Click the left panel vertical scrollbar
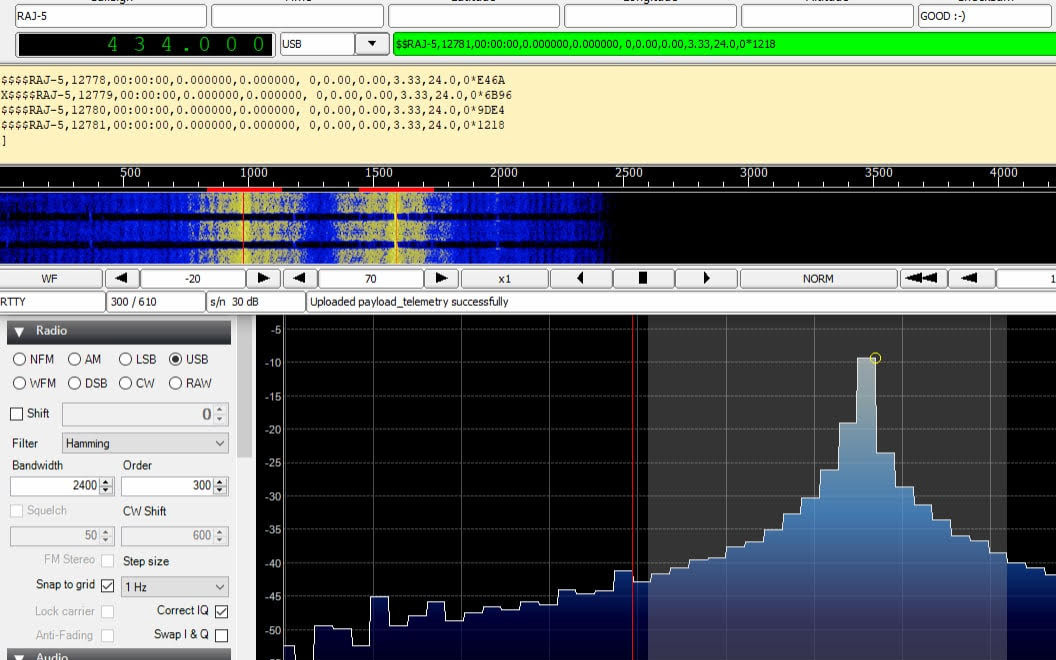Screen dimensions: 1056x660 click(x=245, y=386)
